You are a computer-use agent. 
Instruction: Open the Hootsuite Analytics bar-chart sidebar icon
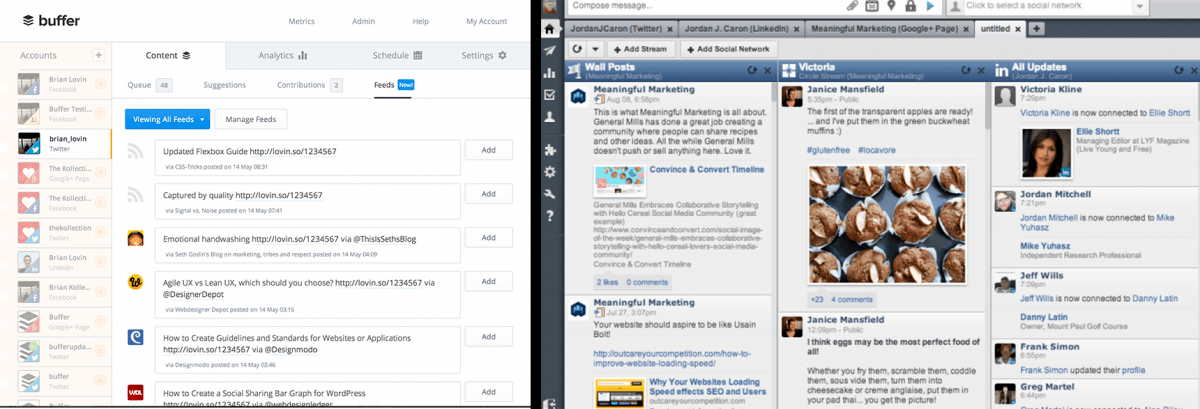click(x=550, y=73)
